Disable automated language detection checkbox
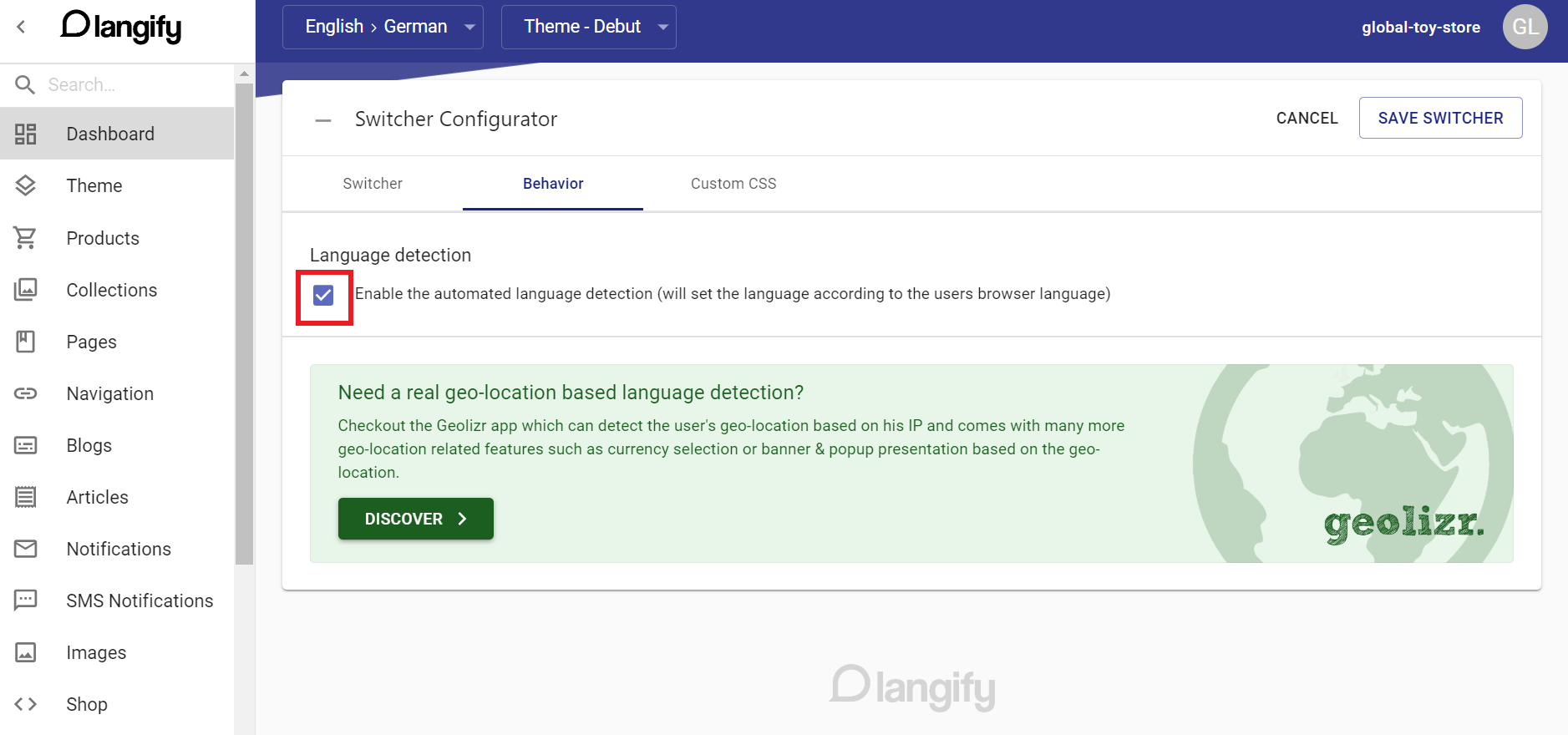1568x735 pixels. pos(323,295)
